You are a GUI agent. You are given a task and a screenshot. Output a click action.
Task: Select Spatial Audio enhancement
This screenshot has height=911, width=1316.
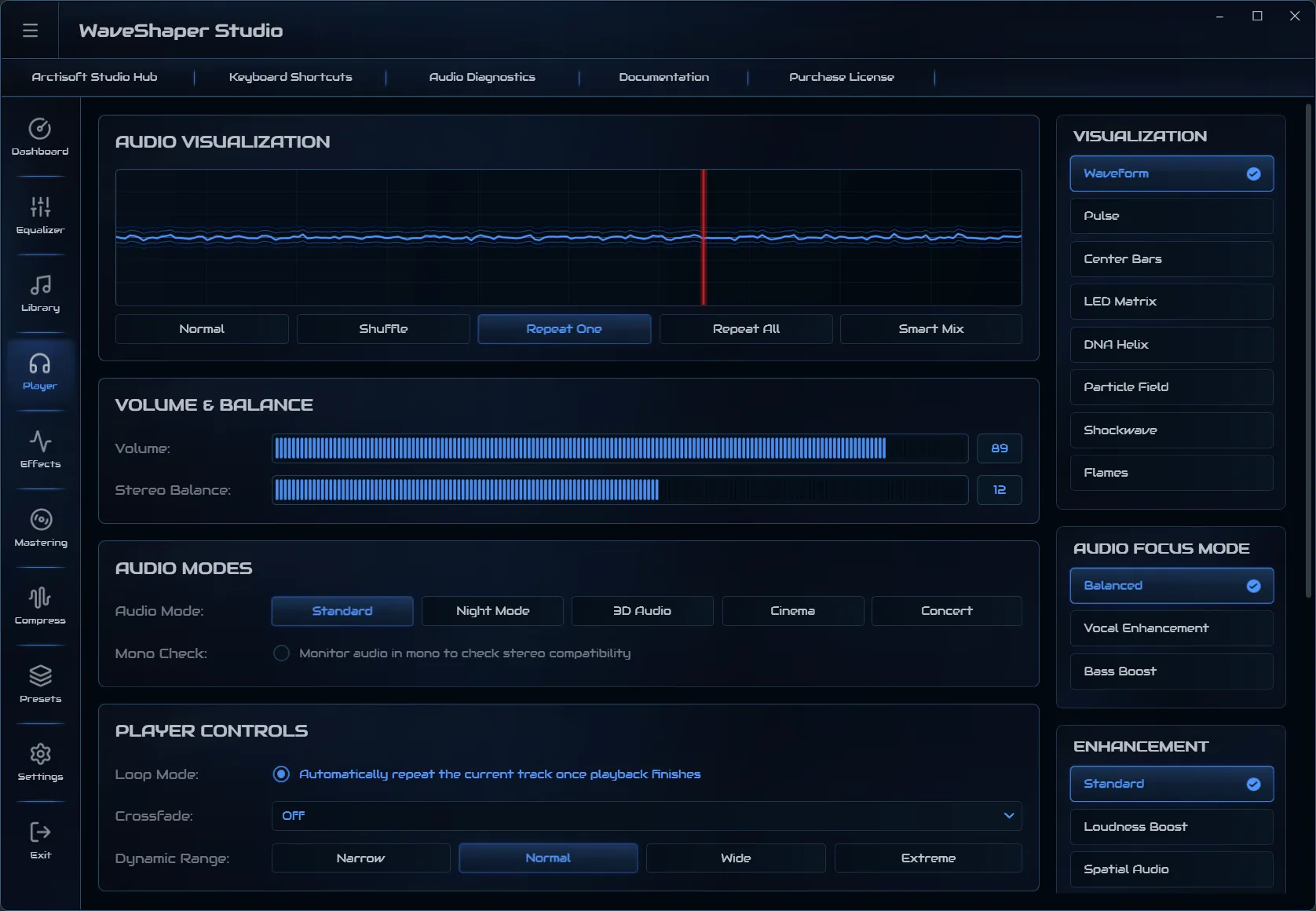pos(1172,869)
